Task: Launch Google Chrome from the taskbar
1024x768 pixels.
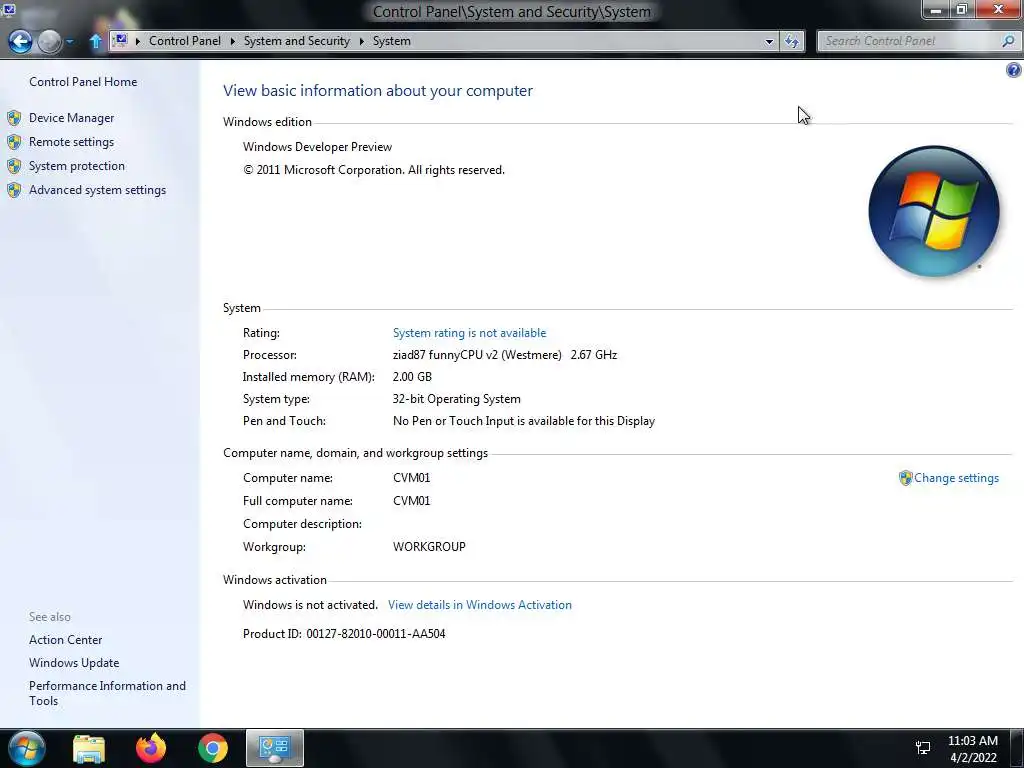Action: tap(213, 748)
